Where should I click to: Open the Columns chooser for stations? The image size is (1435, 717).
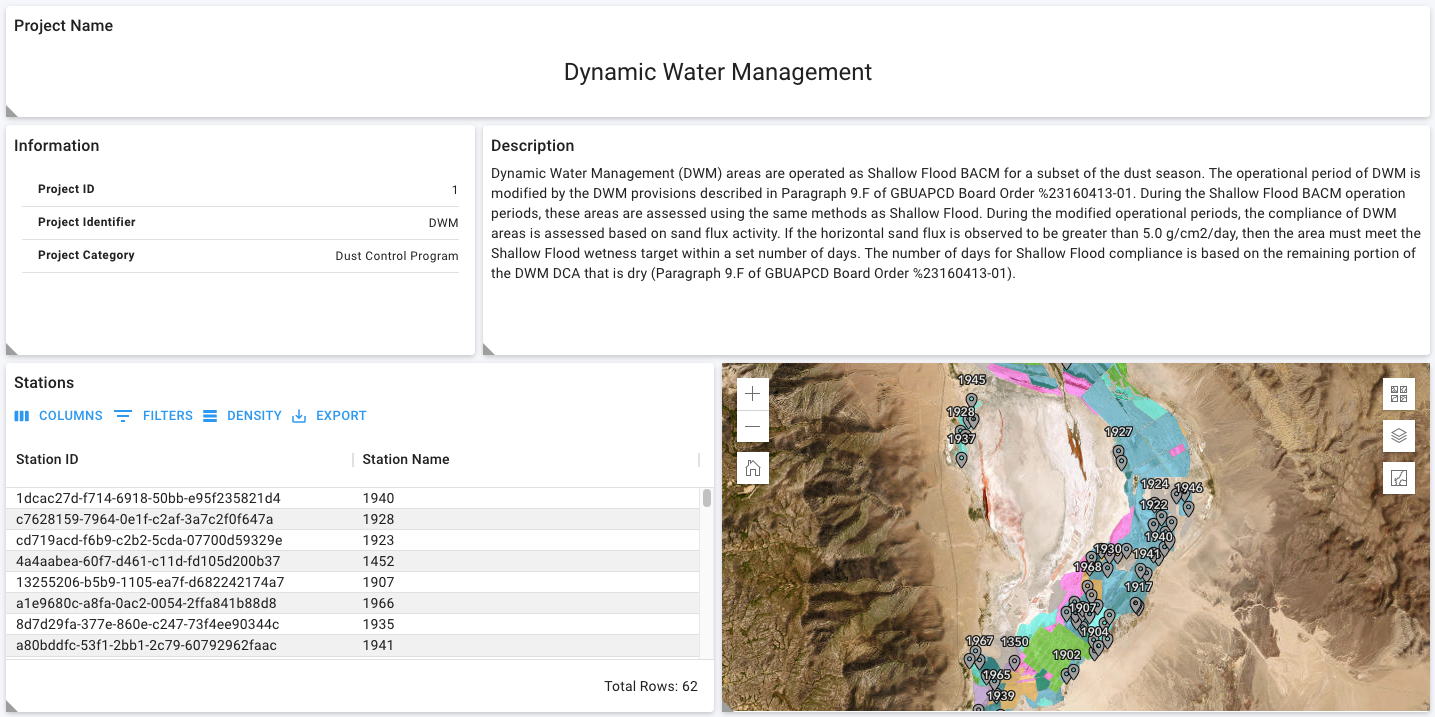(59, 416)
